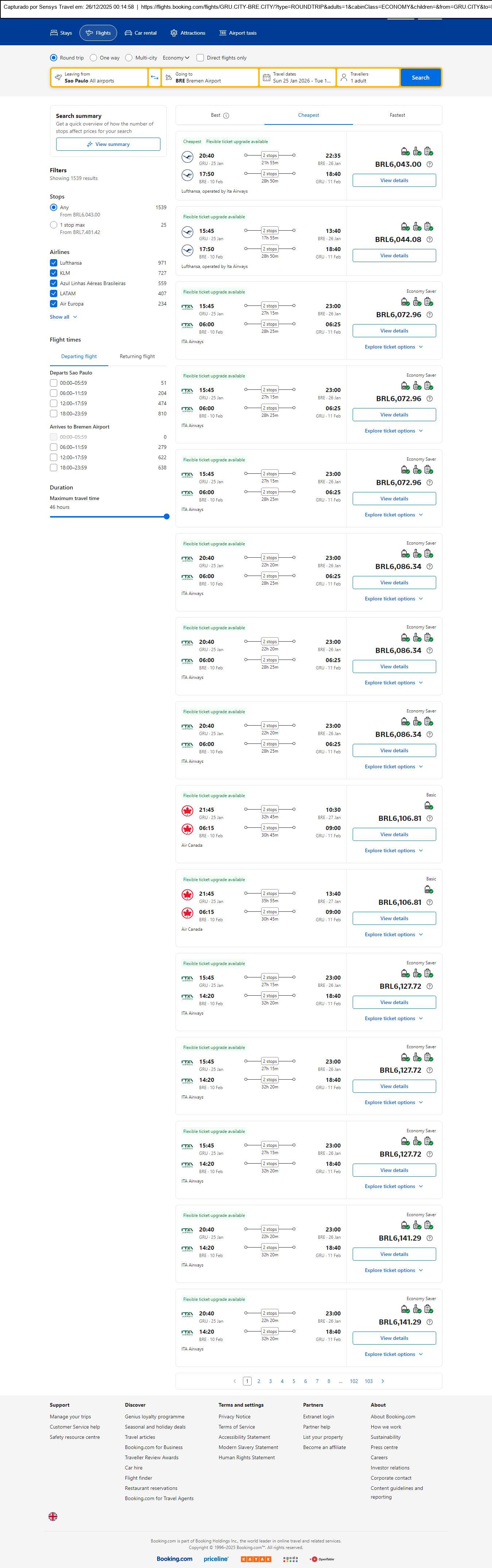Switch to the Fastest sorting tab
Image resolution: width=492 pixels, height=1568 pixels.
[397, 115]
